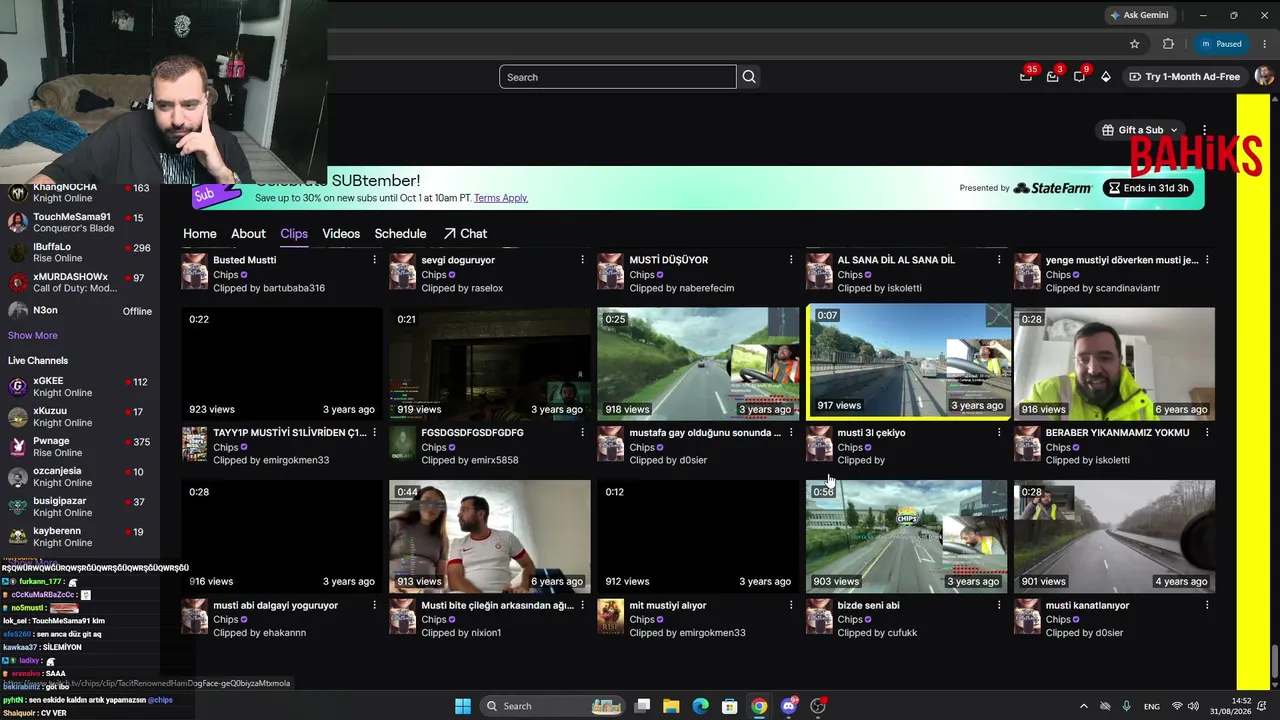Click the Terms Apply link

[501, 198]
